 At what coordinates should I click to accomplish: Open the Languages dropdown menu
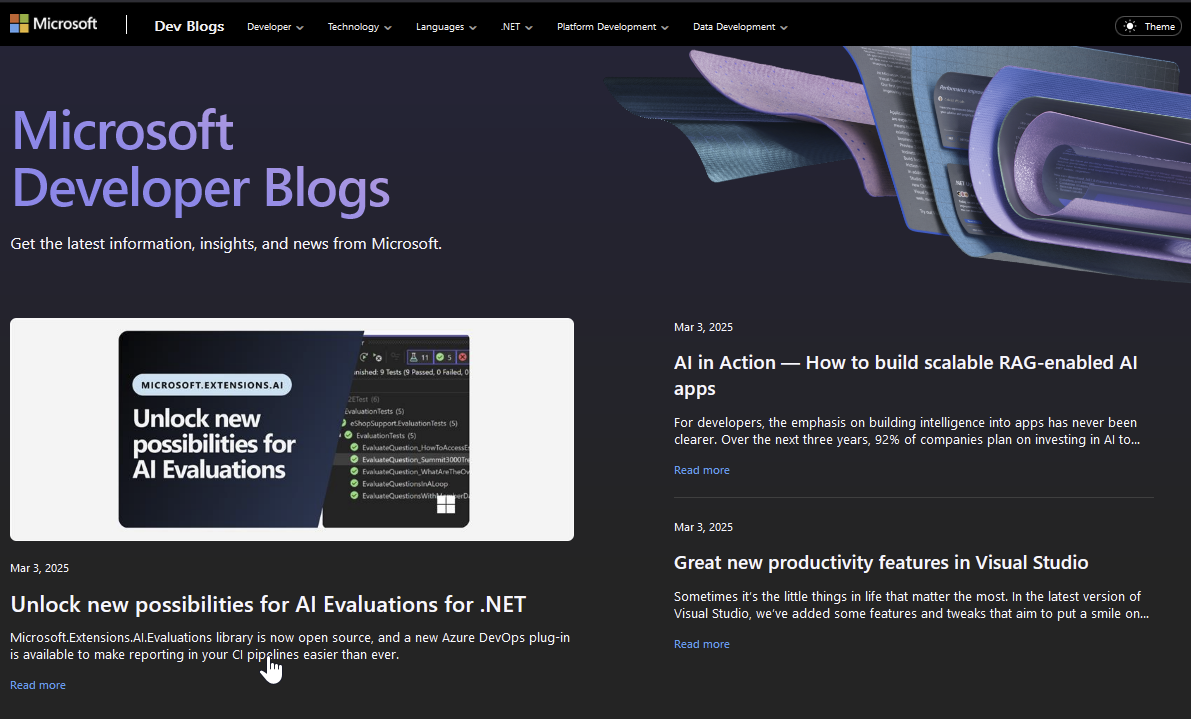coord(446,27)
